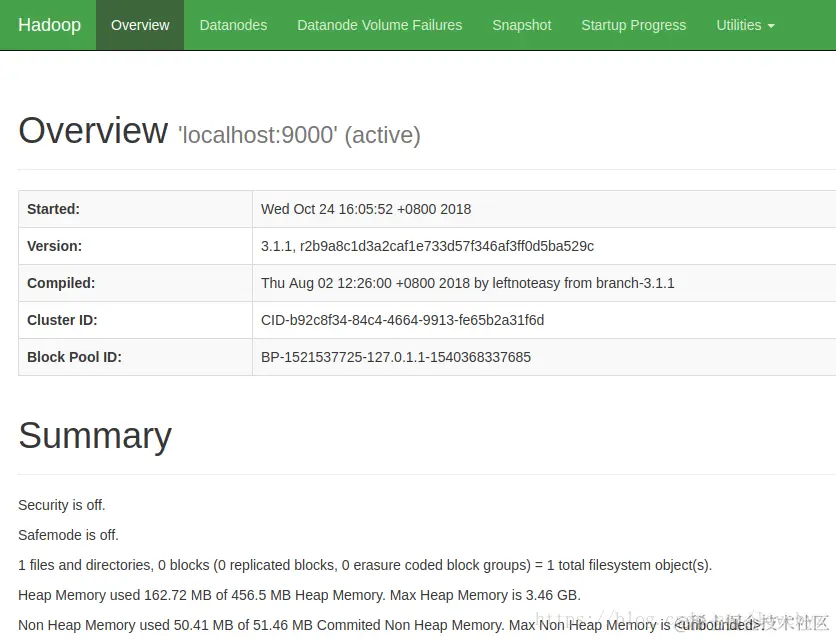
Task: Click the Hadoop brand link
Action: pos(49,25)
